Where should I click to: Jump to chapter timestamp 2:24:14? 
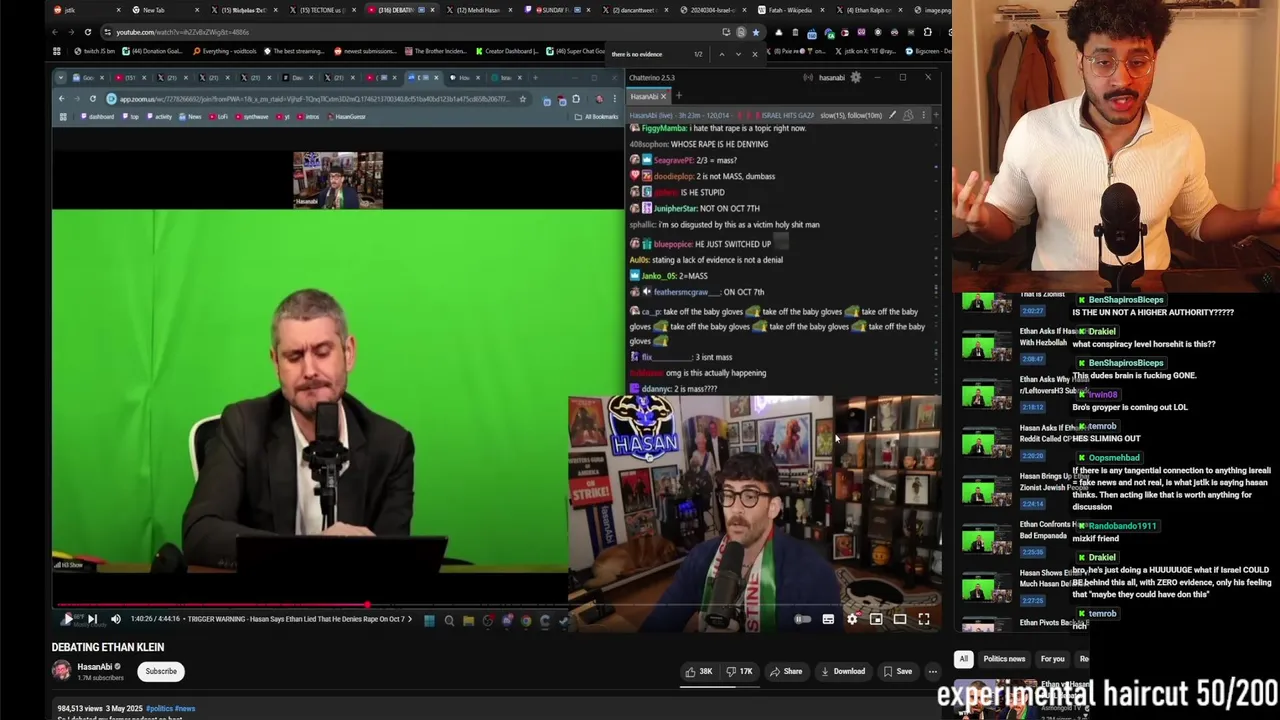tap(1031, 504)
